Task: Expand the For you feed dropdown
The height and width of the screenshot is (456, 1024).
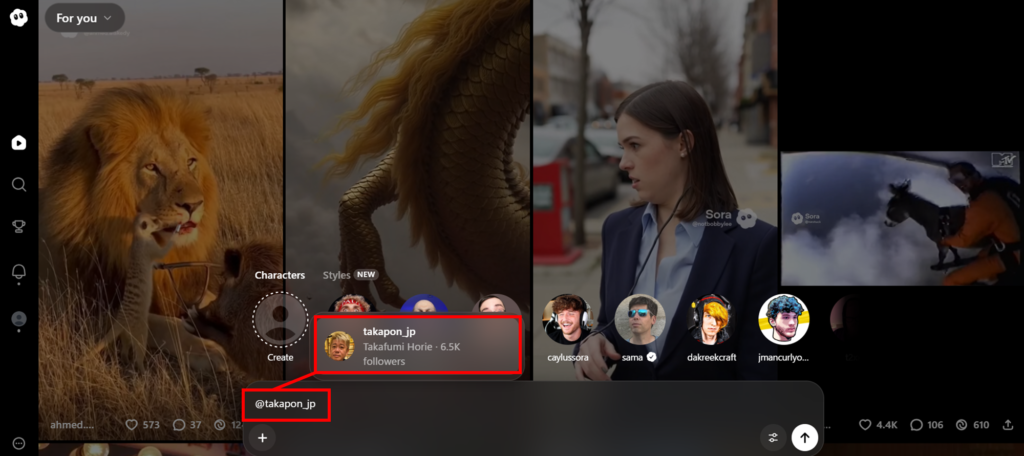Action: [84, 18]
